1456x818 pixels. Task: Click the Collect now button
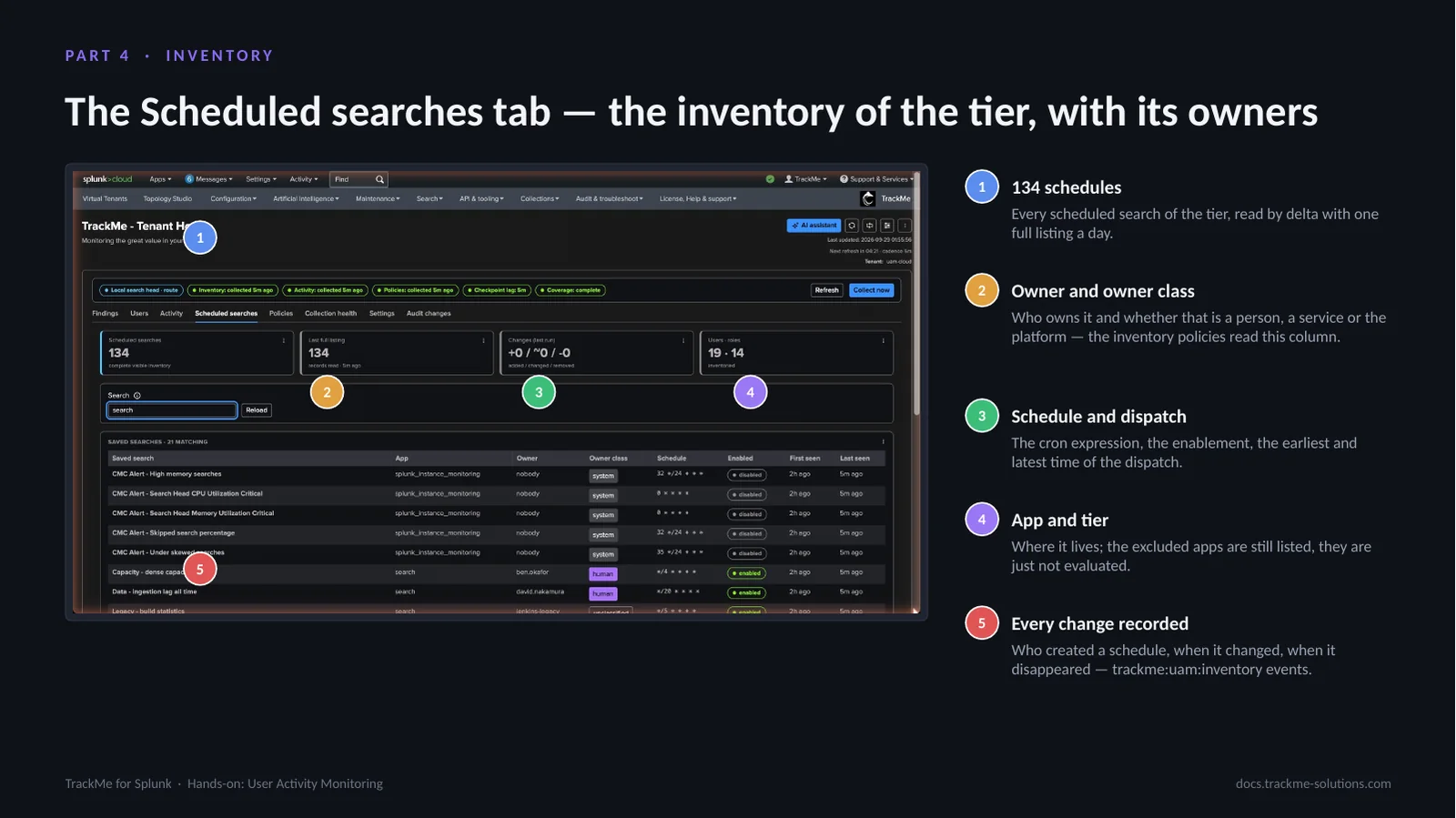(872, 290)
